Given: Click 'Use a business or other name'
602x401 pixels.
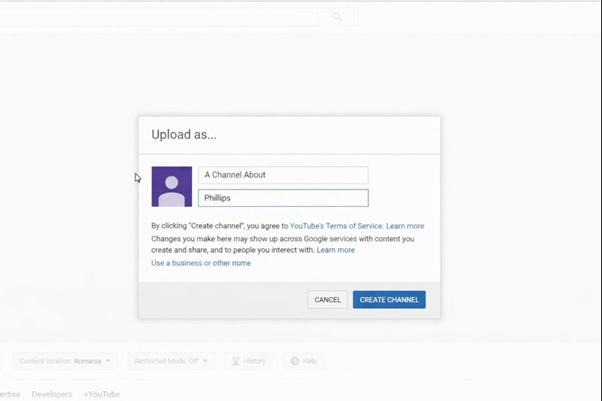Looking at the screenshot, I should [201, 263].
